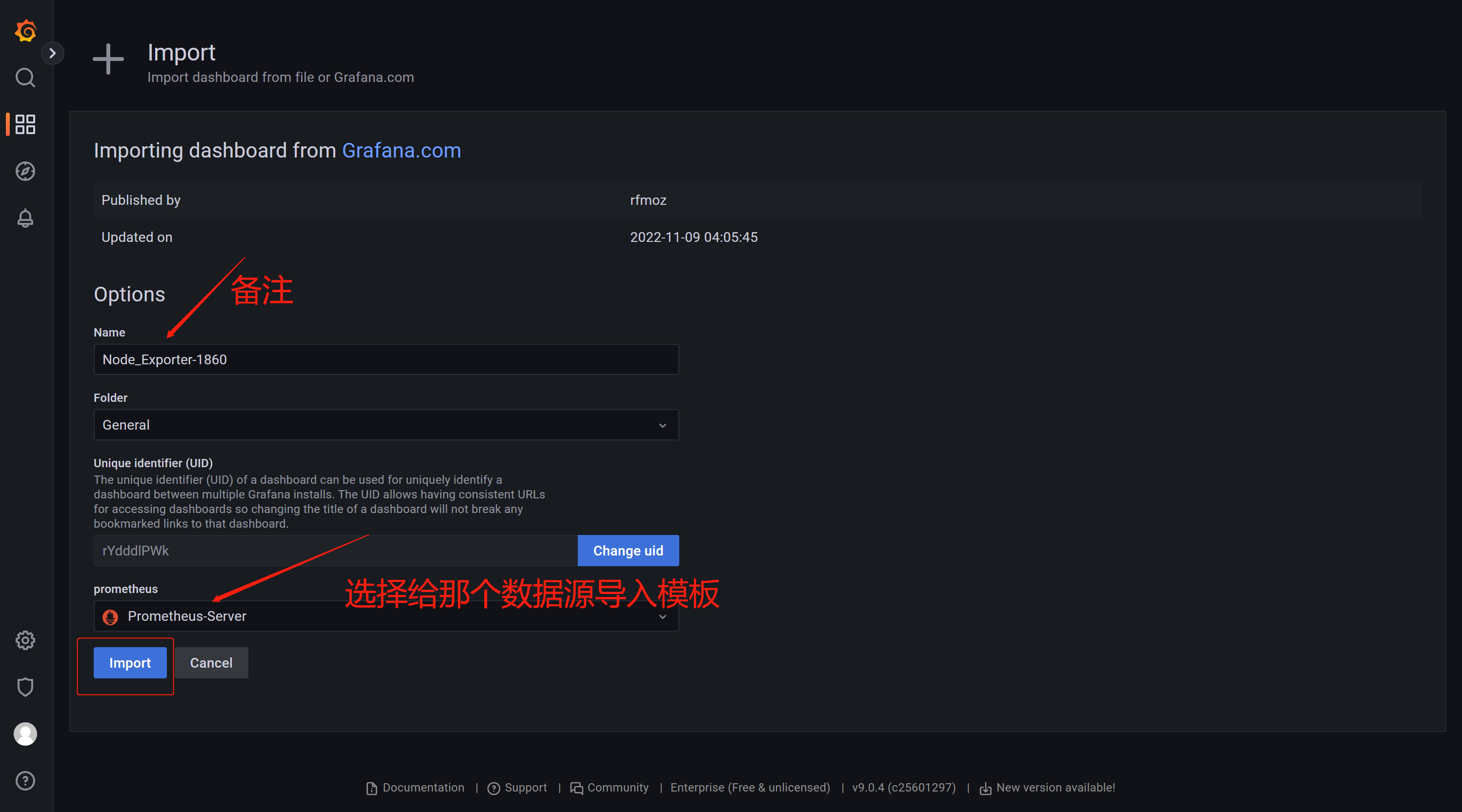
Task: Open the Folder dropdown showing General
Action: point(386,425)
